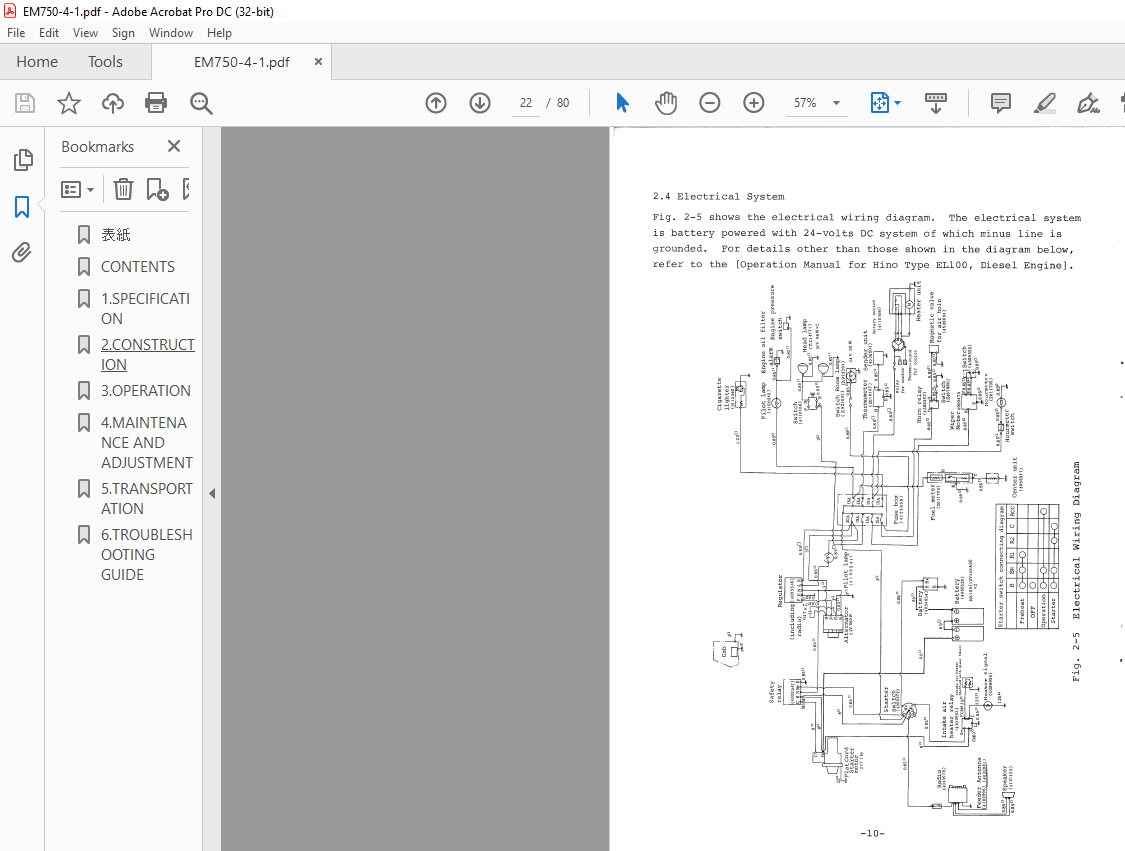The image size is (1125, 851).
Task: Activate the selection arrow tool
Action: pos(622,103)
